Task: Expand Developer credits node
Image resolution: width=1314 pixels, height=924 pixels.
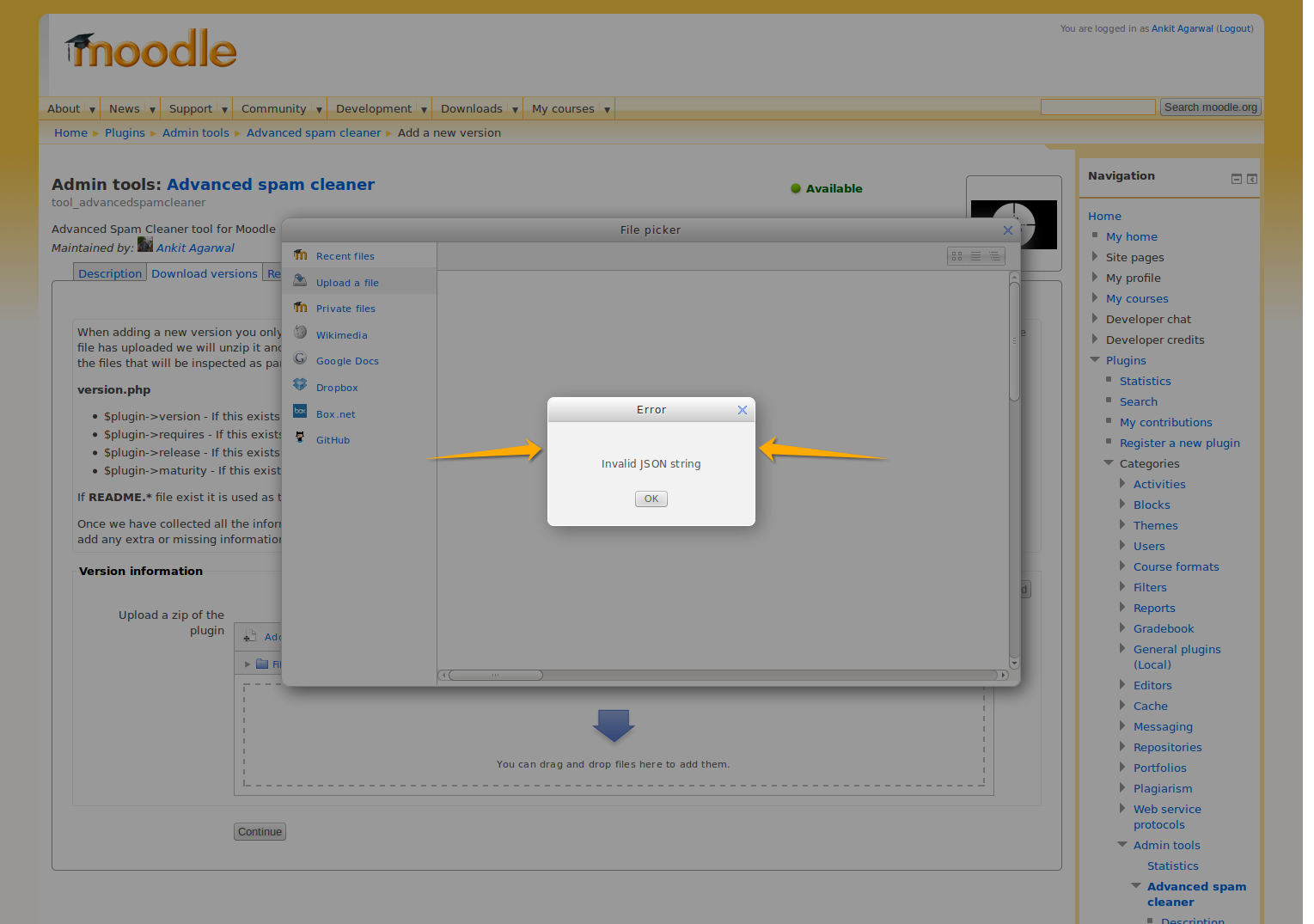Action: [1095, 339]
